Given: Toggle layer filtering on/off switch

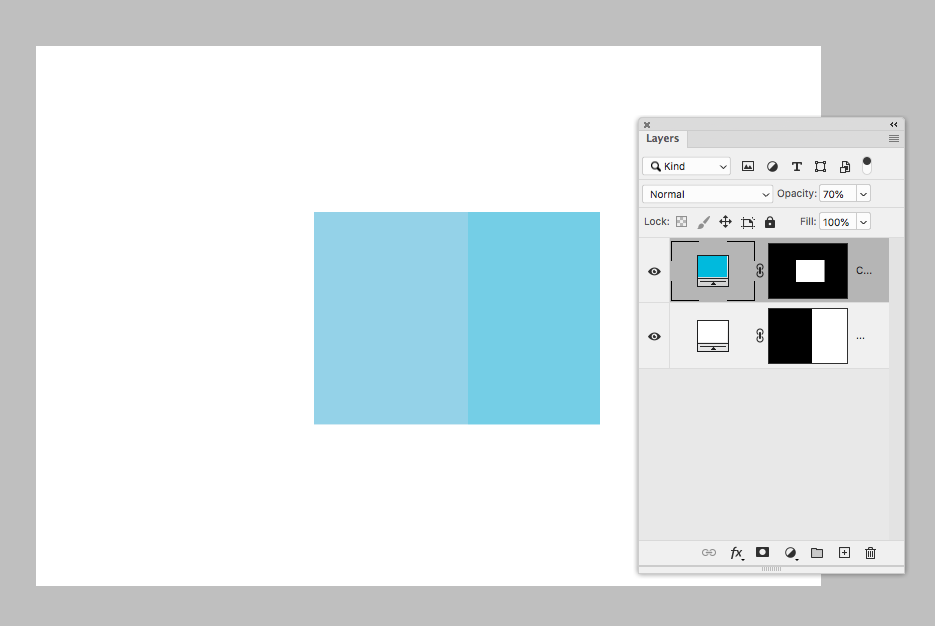Looking at the screenshot, I should 867,165.
